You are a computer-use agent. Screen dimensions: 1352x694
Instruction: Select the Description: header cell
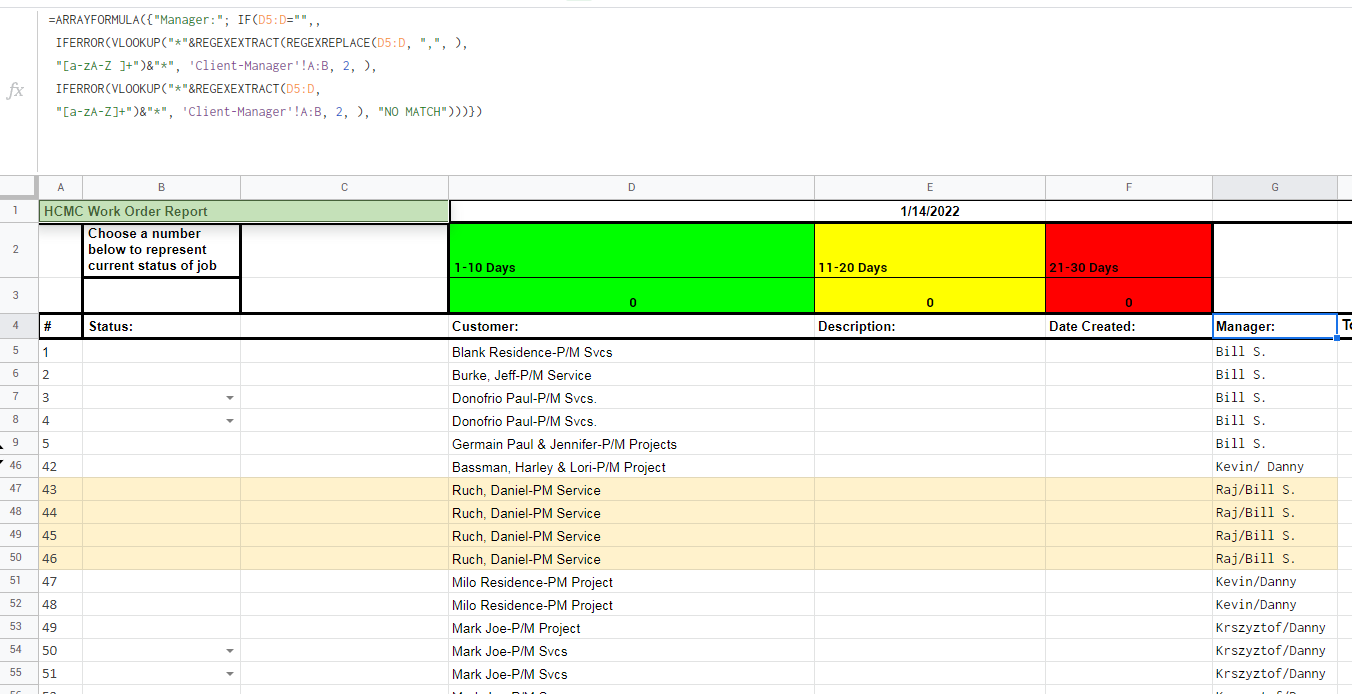(x=930, y=326)
